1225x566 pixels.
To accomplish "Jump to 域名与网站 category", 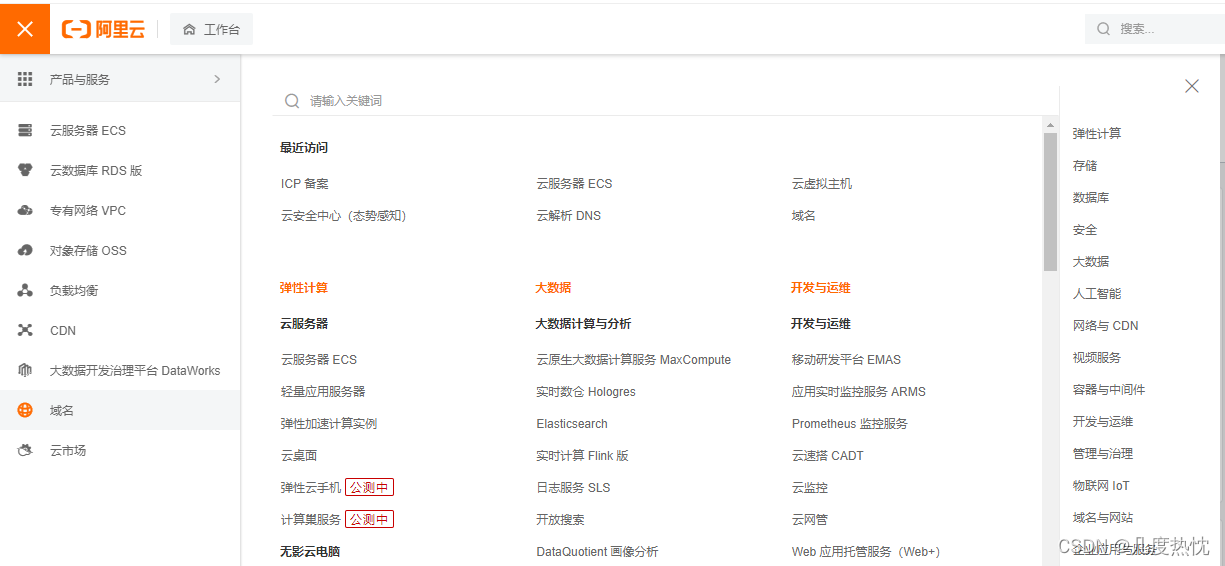I will coord(1103,518).
